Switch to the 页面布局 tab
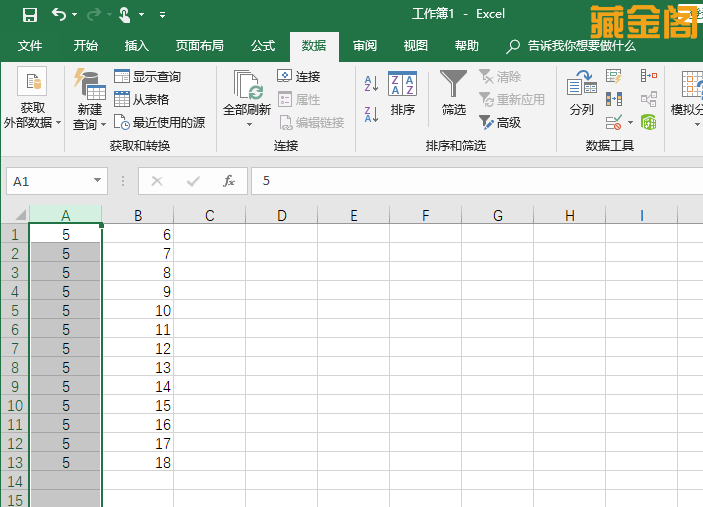This screenshot has height=507, width=703. (x=200, y=46)
